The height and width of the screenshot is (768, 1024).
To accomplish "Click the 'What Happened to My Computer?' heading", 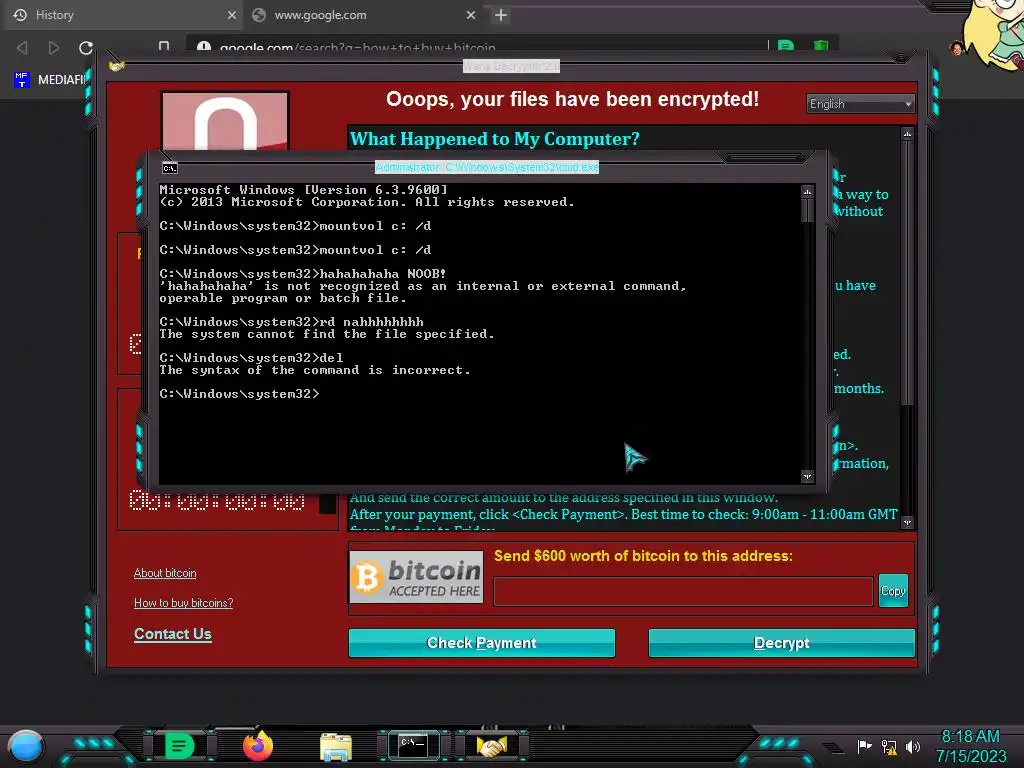I will click(494, 138).
